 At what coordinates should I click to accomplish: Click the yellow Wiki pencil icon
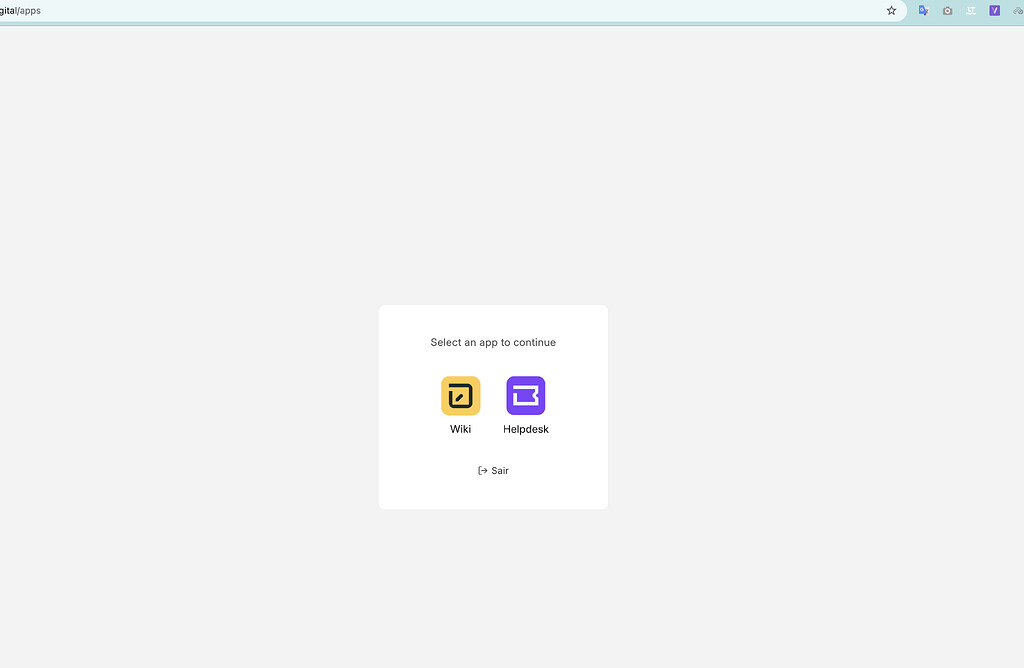tap(460, 395)
